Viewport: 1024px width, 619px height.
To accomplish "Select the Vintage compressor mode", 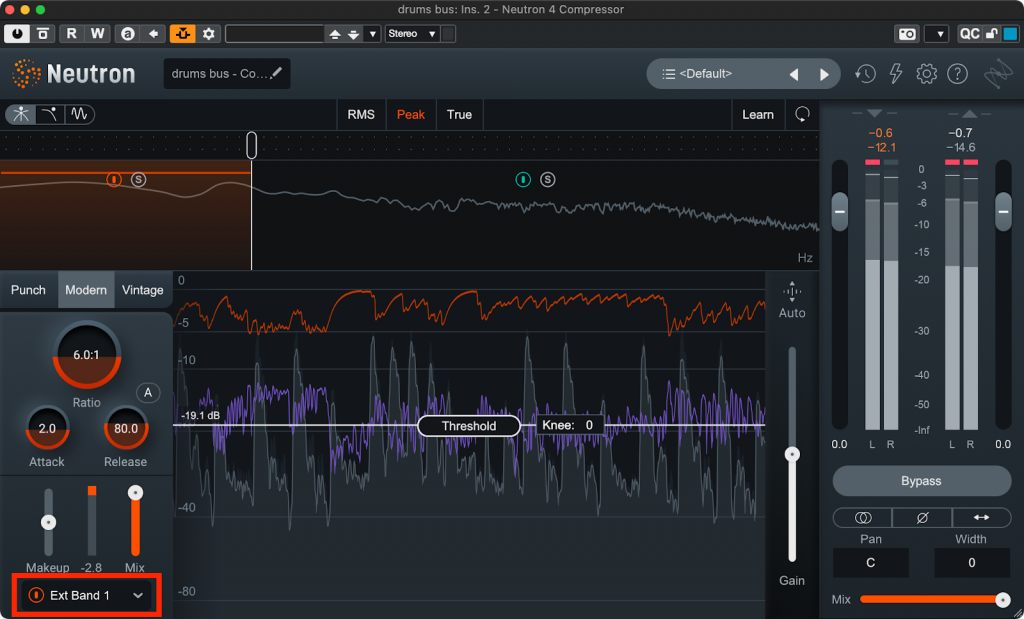I will (143, 290).
